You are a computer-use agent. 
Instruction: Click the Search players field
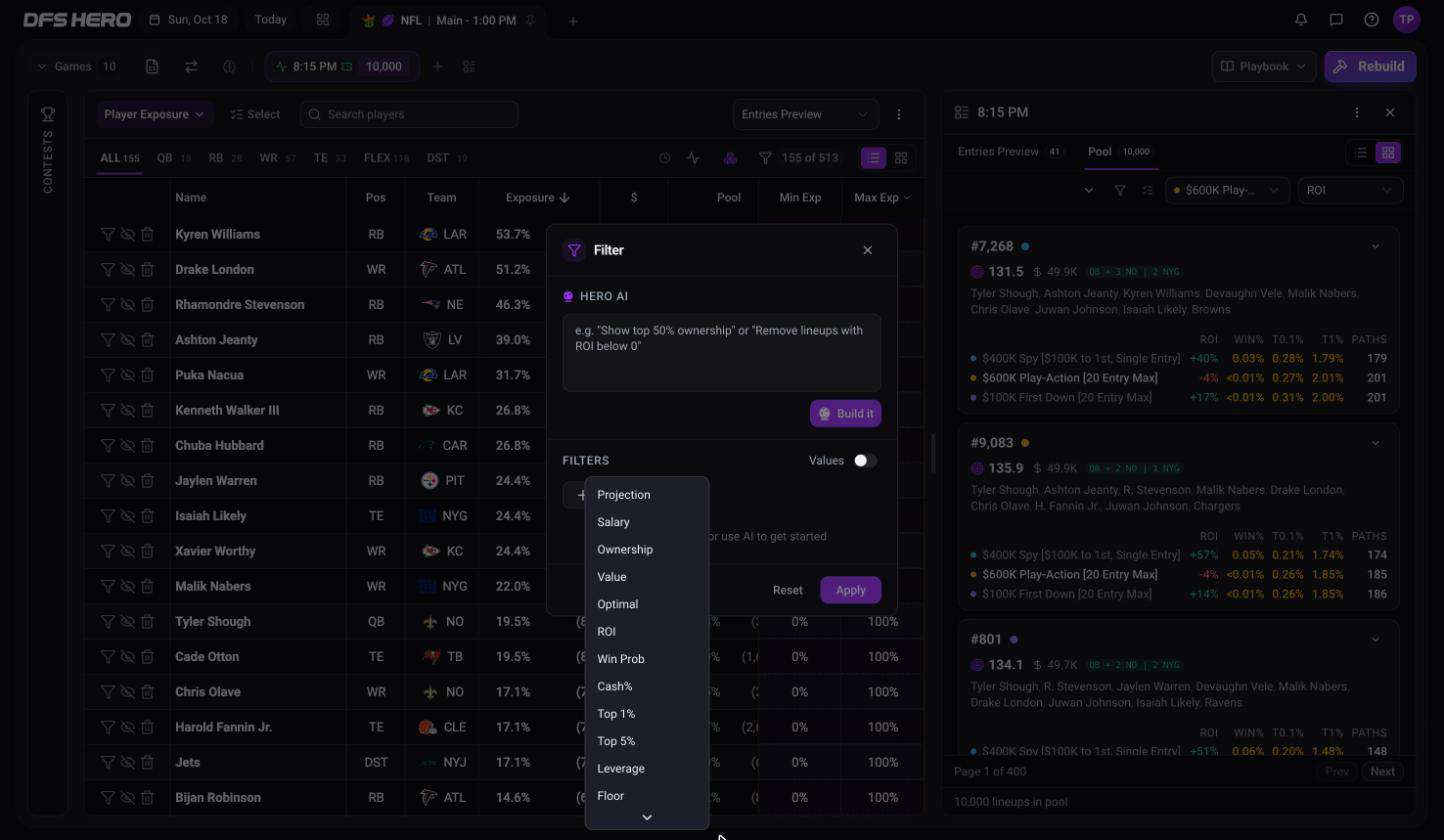click(x=409, y=114)
